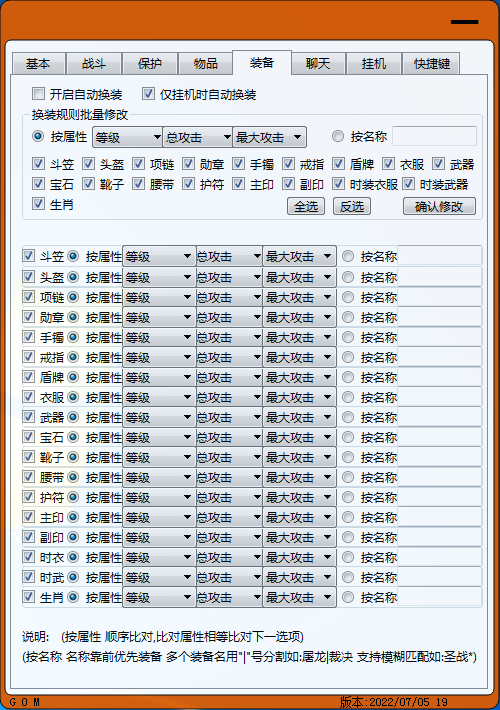Uncheck the 盾牌 row checkbox
Screen dimensions: 500x710
point(29,376)
